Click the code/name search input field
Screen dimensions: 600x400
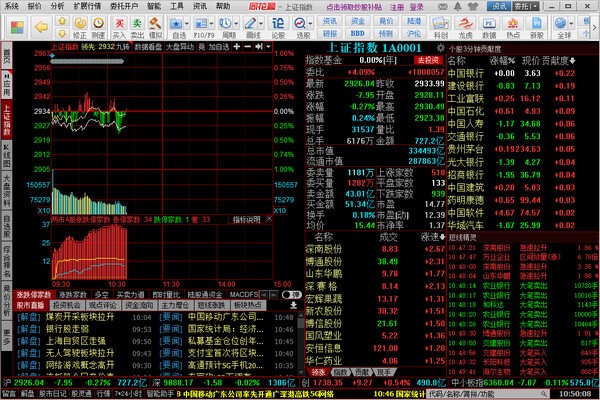[488, 393]
